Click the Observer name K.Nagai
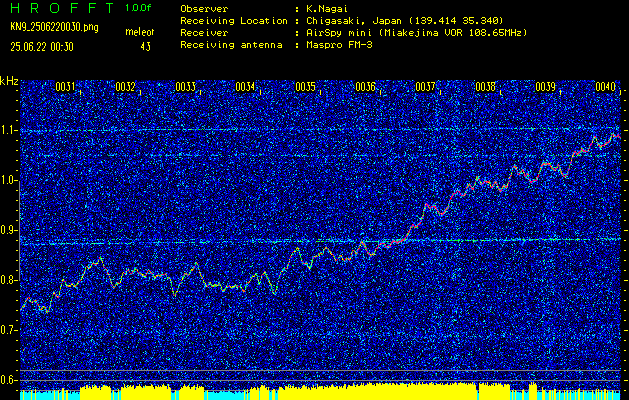 click(x=326, y=8)
